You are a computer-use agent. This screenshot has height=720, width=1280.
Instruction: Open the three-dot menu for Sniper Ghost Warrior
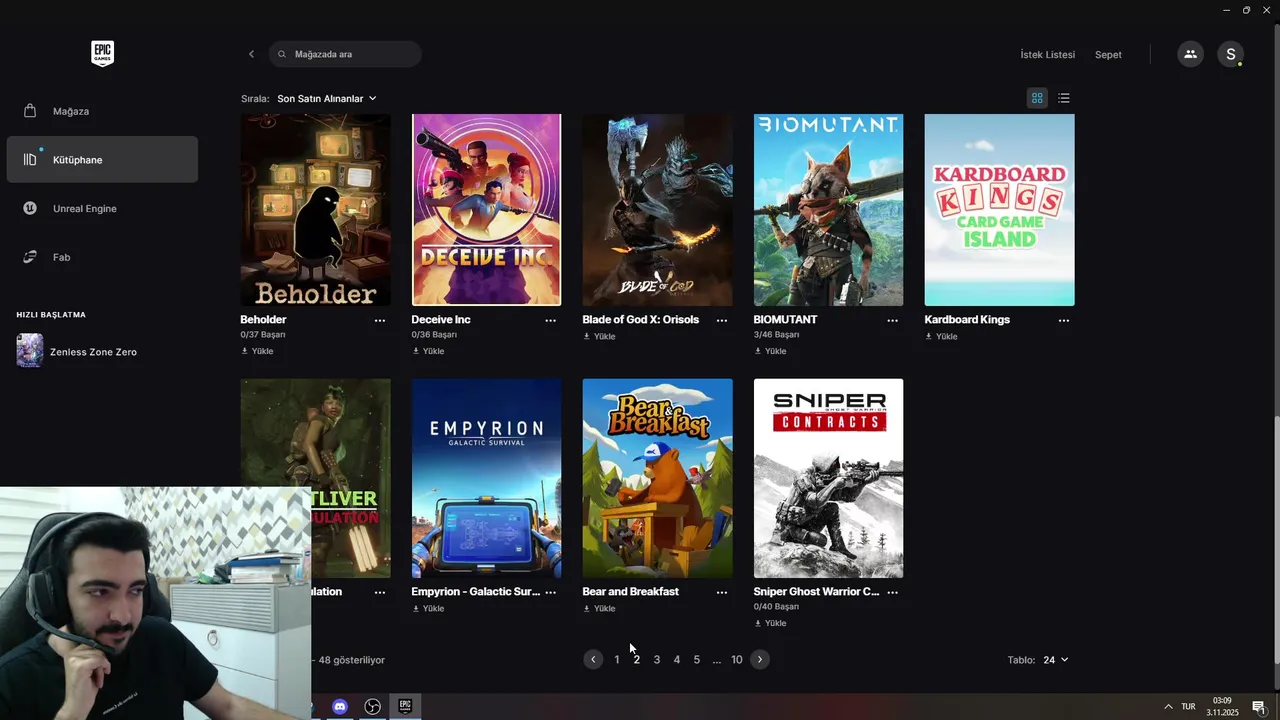click(892, 592)
